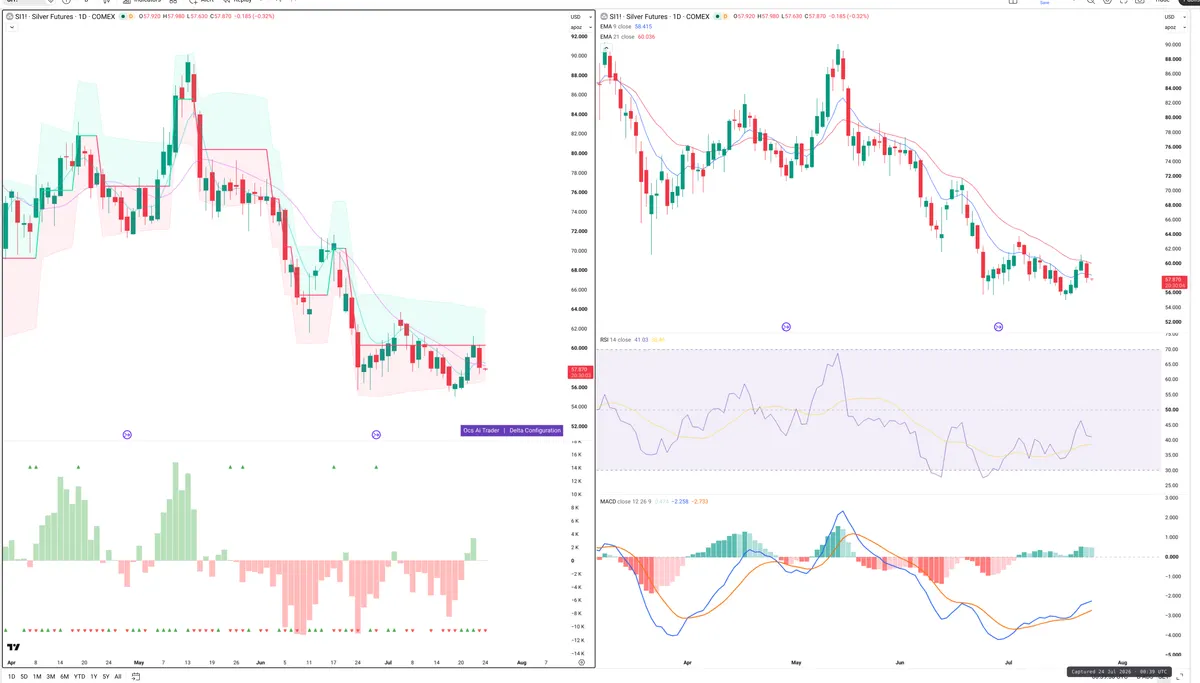Click the orange D data indicator on the left chart
The image size is (1200, 683).
[130, 17]
